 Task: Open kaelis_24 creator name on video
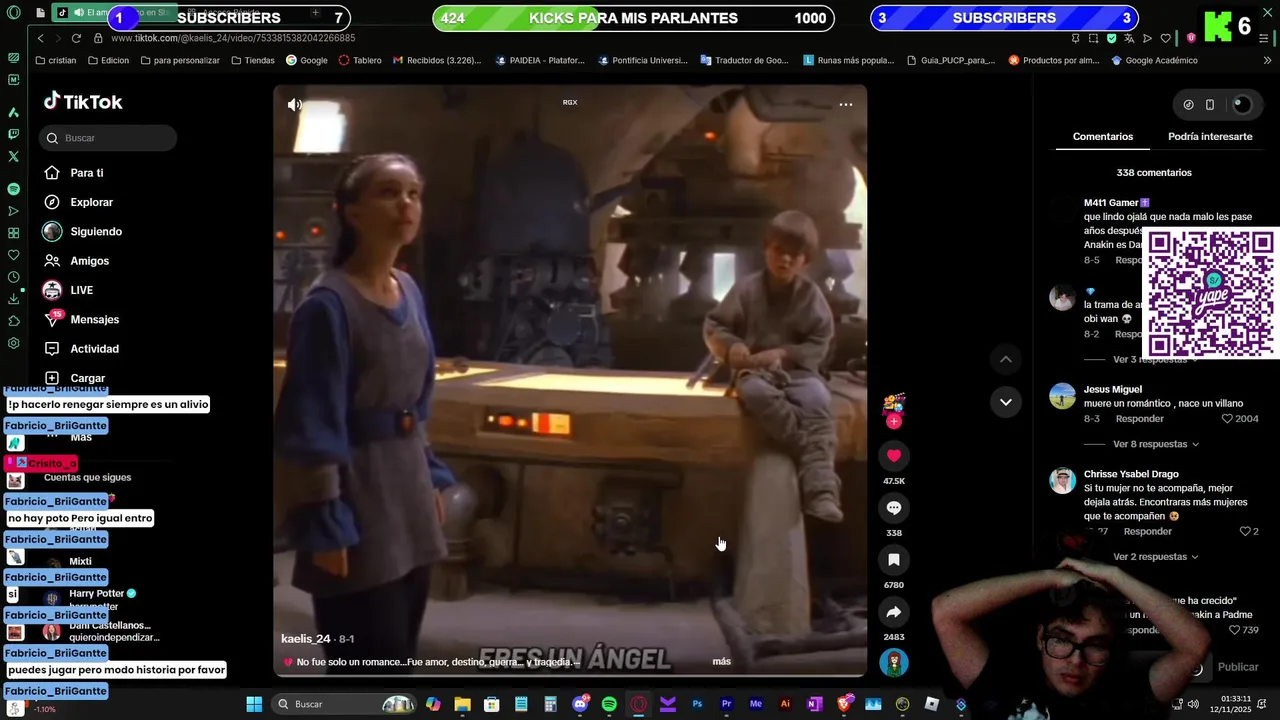click(305, 639)
